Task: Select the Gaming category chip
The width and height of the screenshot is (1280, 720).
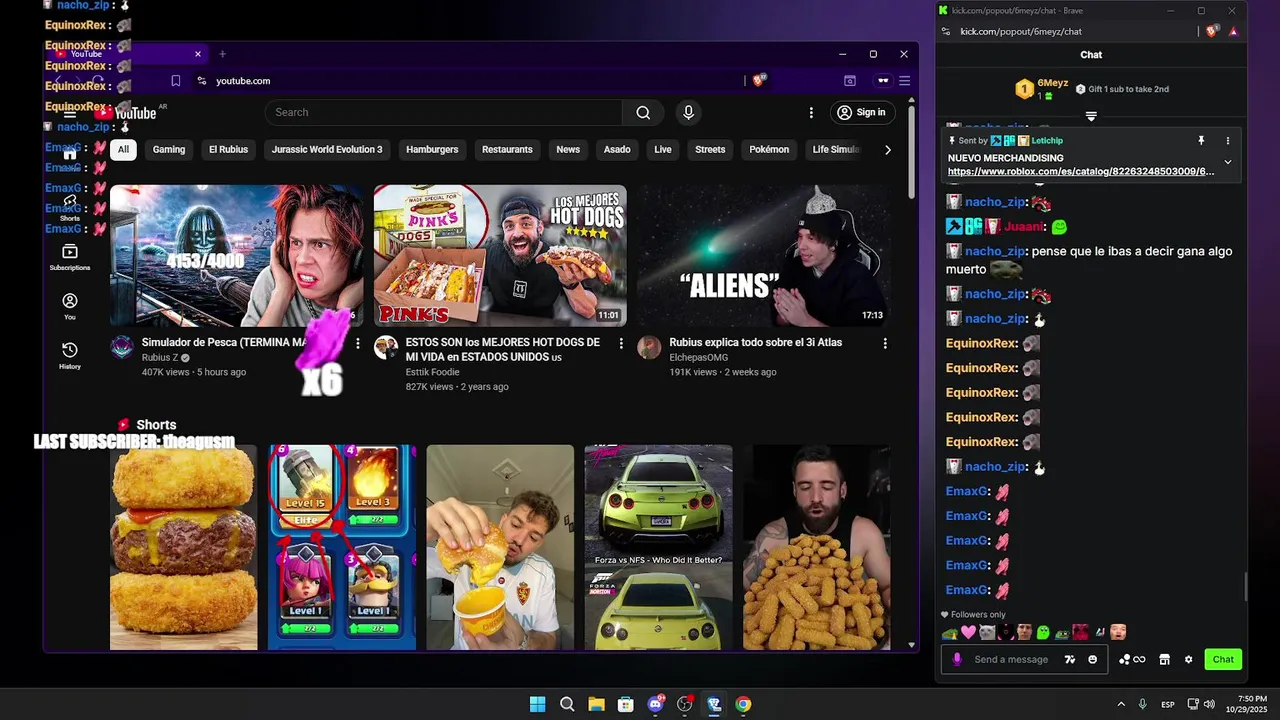Action: (x=169, y=149)
